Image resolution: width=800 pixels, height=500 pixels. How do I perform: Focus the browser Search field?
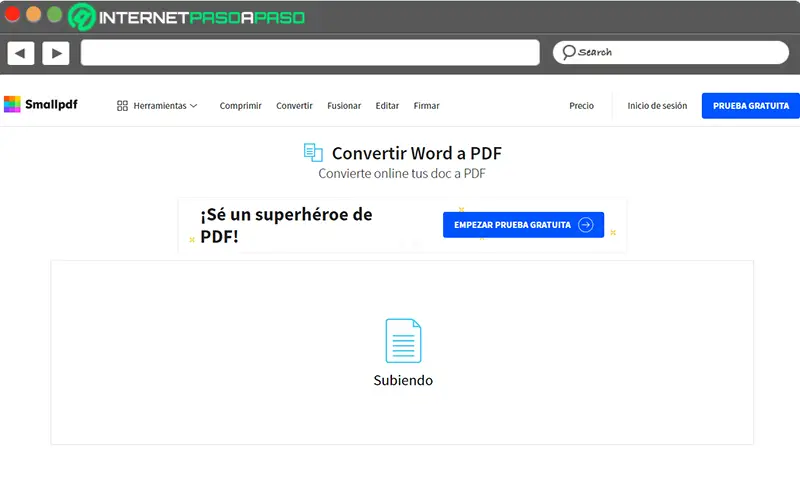671,52
